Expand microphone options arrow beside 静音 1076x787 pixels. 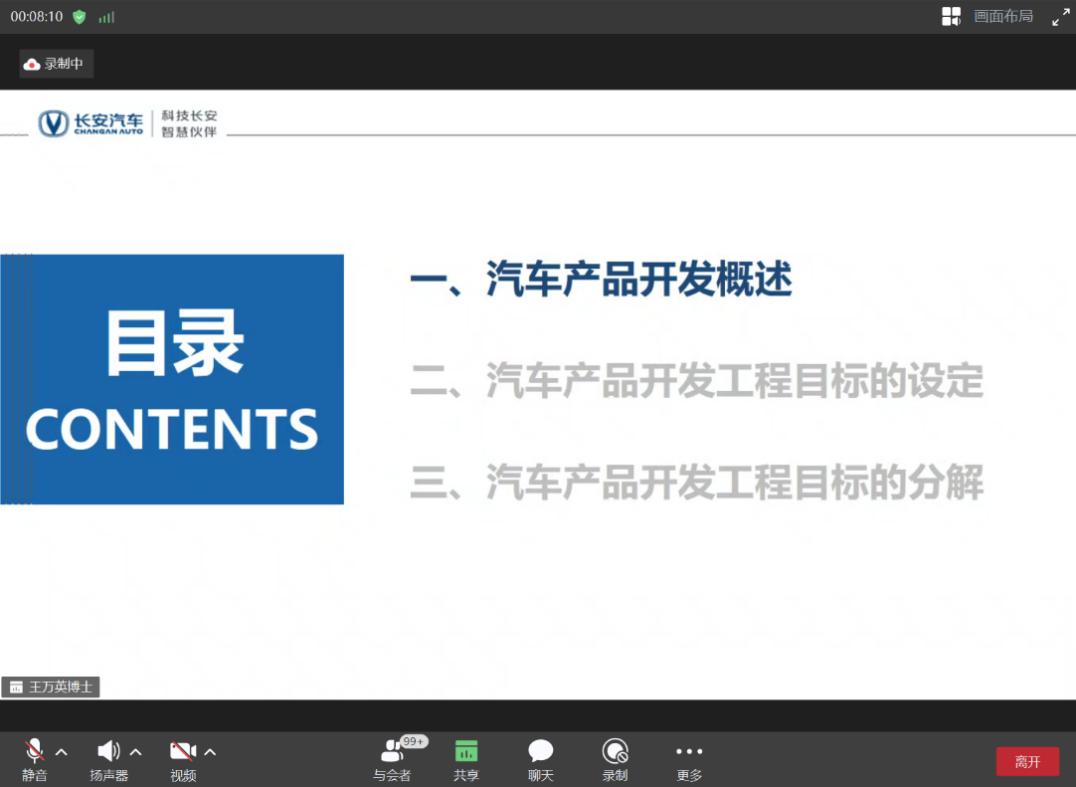point(61,752)
